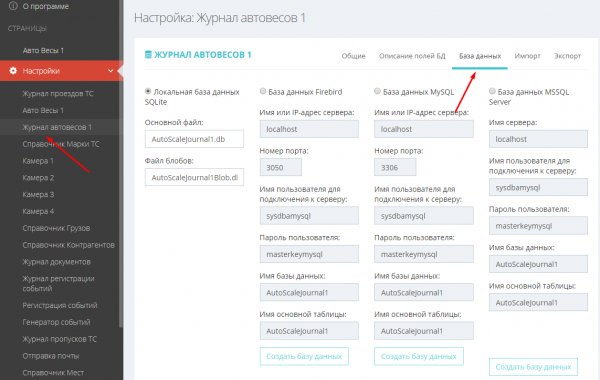Open the Описание полей БД tab
Screen dimensions: 600x380
412,56
